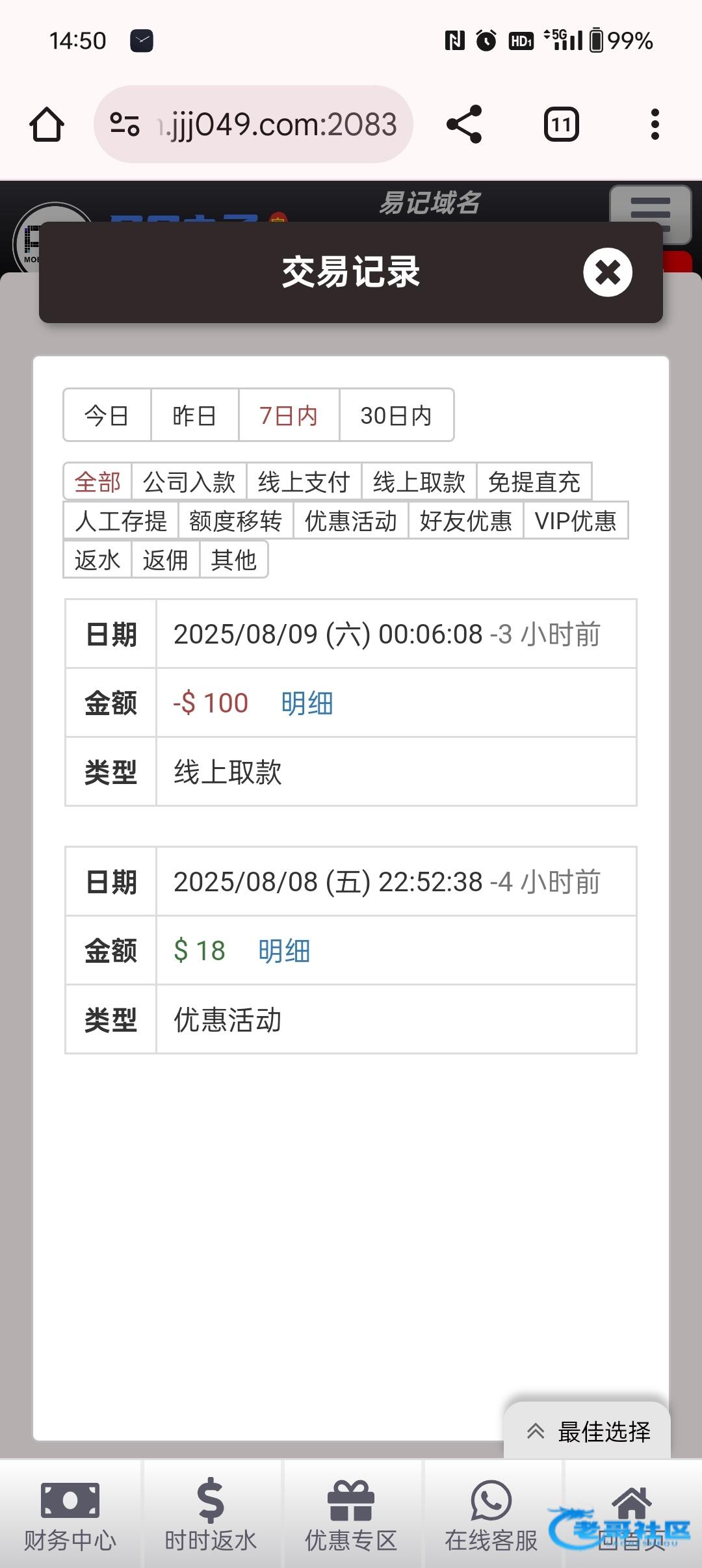The height and width of the screenshot is (1568, 702).
Task: Tap the browser home icon
Action: pyautogui.click(x=47, y=124)
